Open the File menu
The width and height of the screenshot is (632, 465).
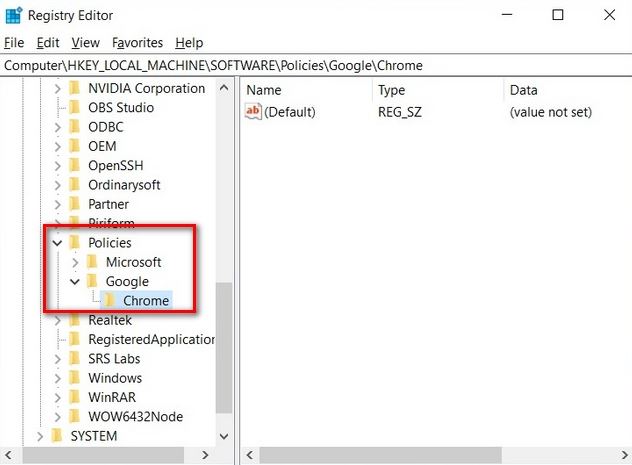pyautogui.click(x=14, y=42)
